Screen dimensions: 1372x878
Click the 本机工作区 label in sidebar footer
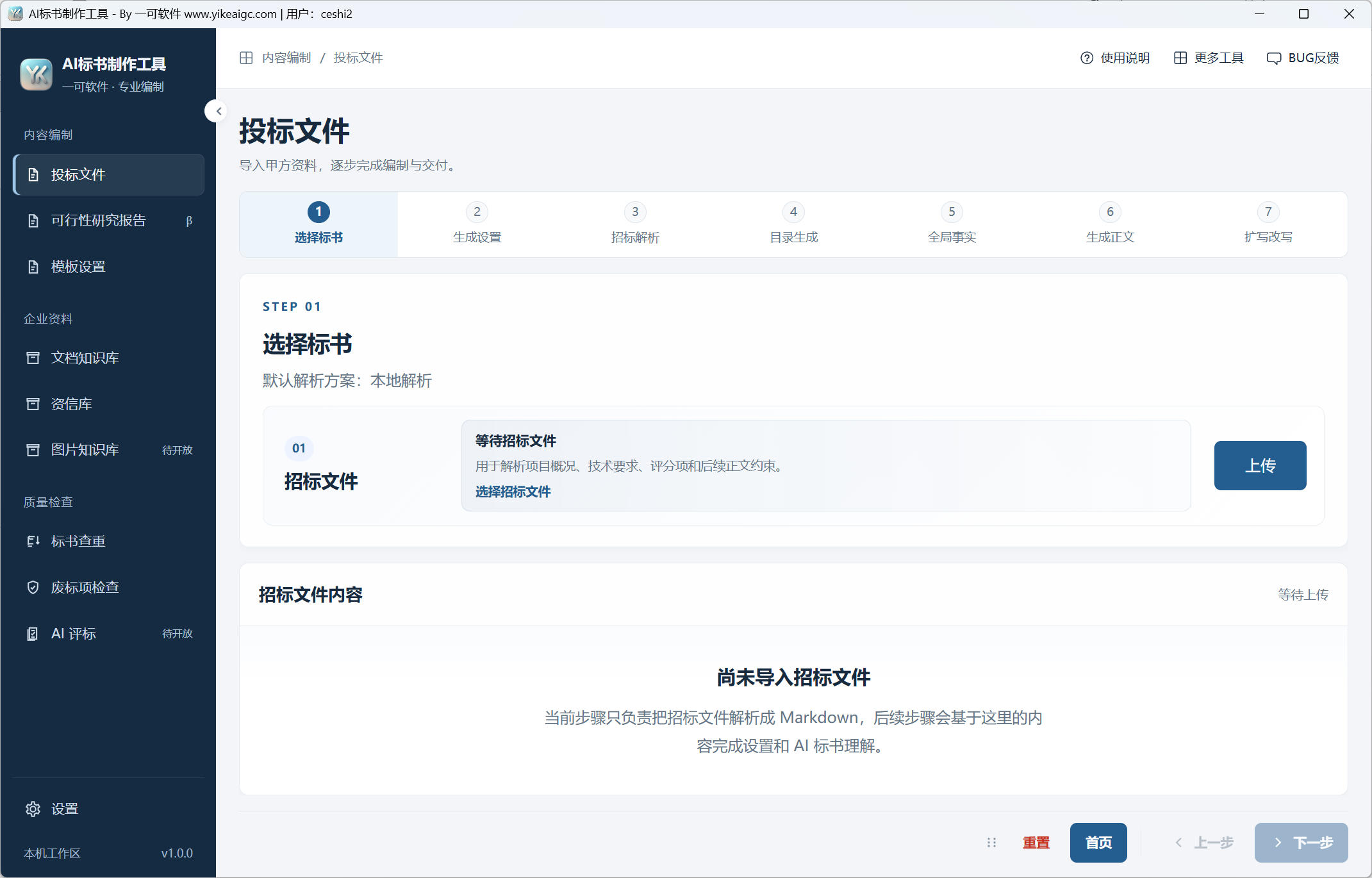click(52, 853)
